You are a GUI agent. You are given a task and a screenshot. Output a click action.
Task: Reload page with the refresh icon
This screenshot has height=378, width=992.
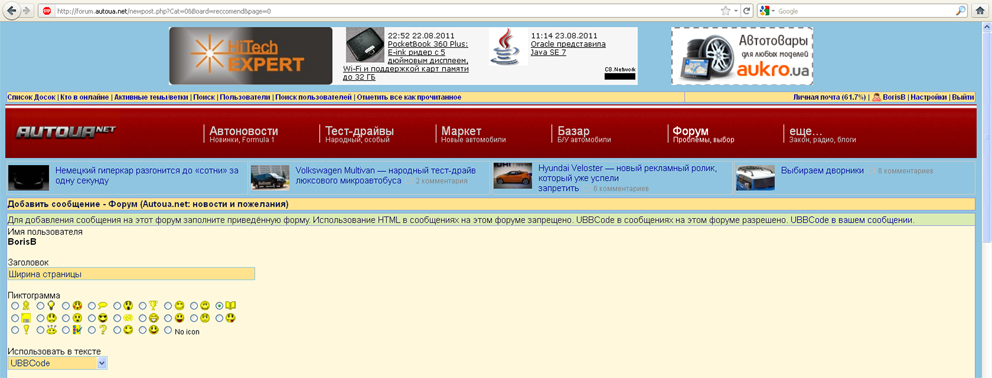[x=747, y=11]
